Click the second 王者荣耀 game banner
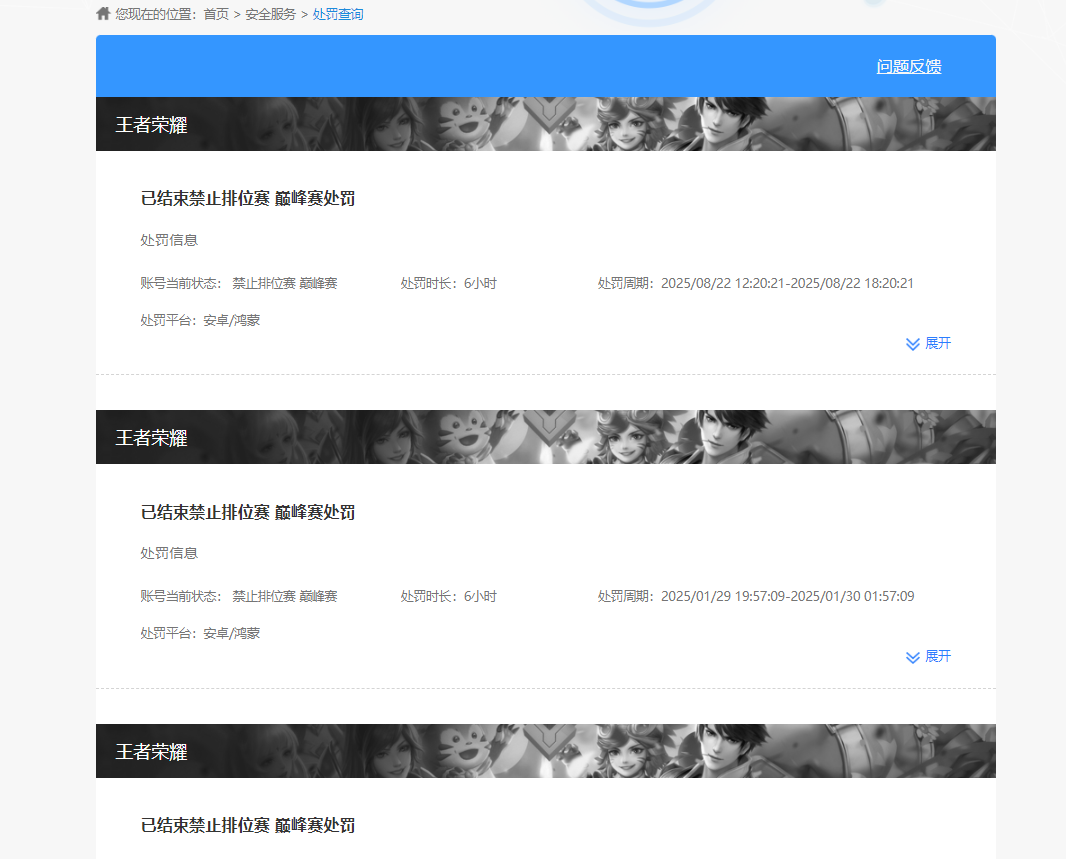The image size is (1066, 859). pyautogui.click(x=546, y=437)
